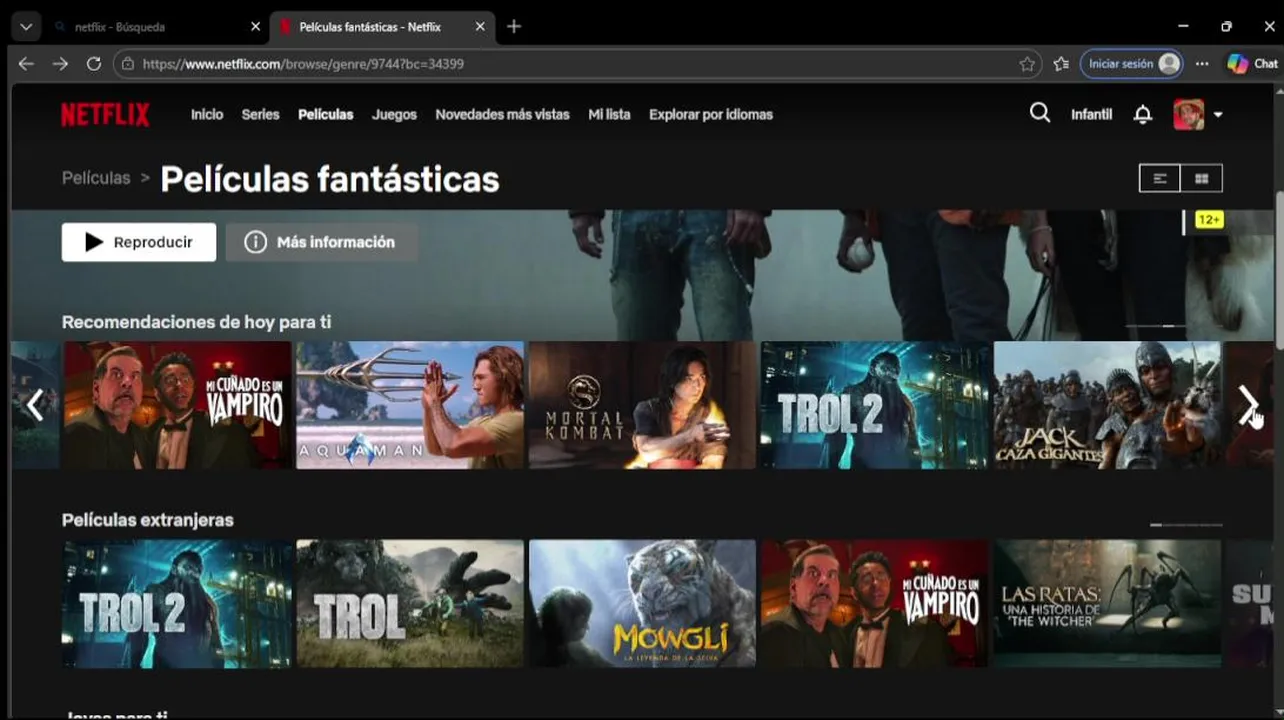1284x720 pixels.
Task: Open a new browser tab
Action: coord(514,27)
